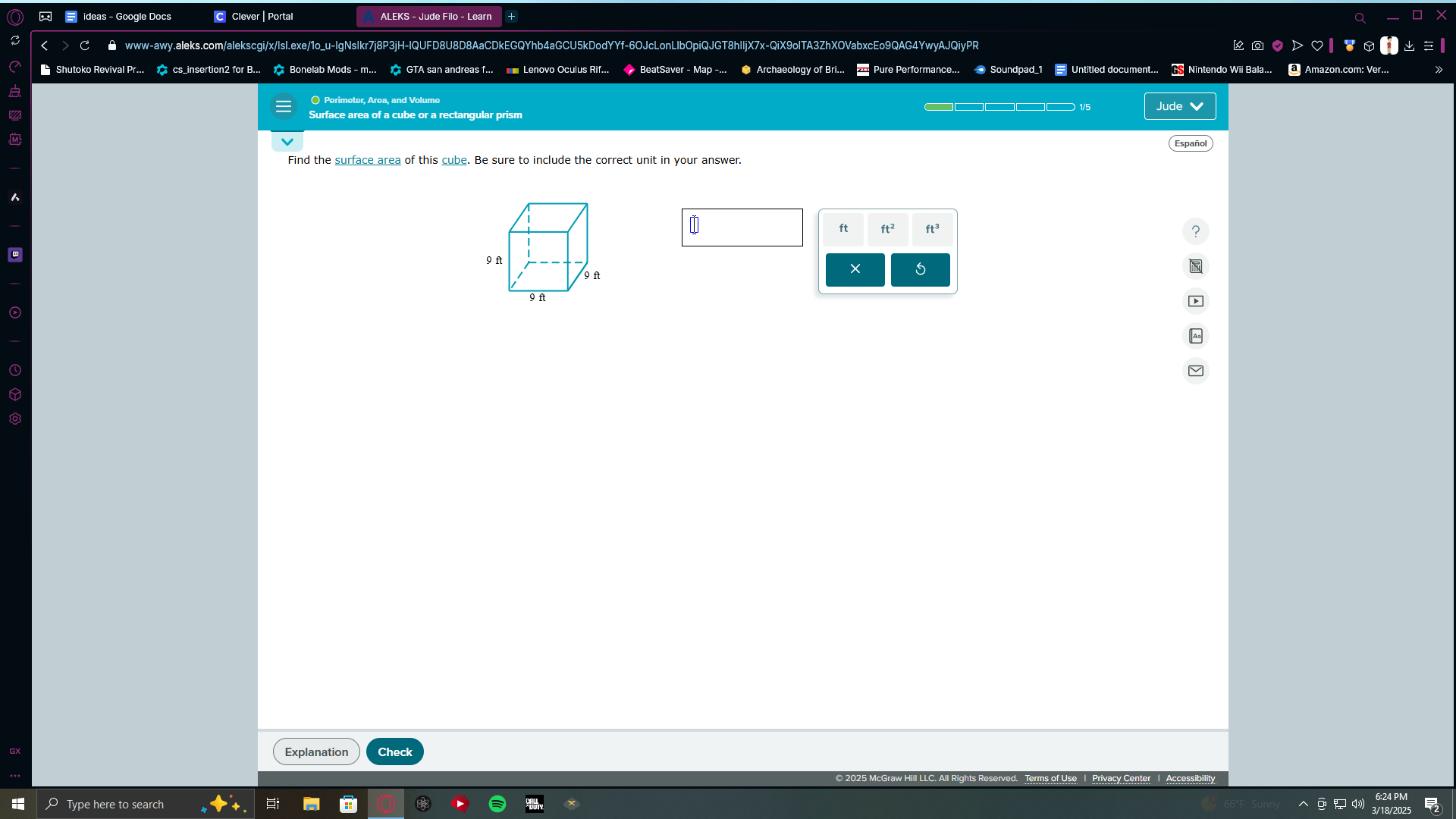Screen dimensions: 1456x819
Task: Click the undo arrow button
Action: click(x=921, y=269)
